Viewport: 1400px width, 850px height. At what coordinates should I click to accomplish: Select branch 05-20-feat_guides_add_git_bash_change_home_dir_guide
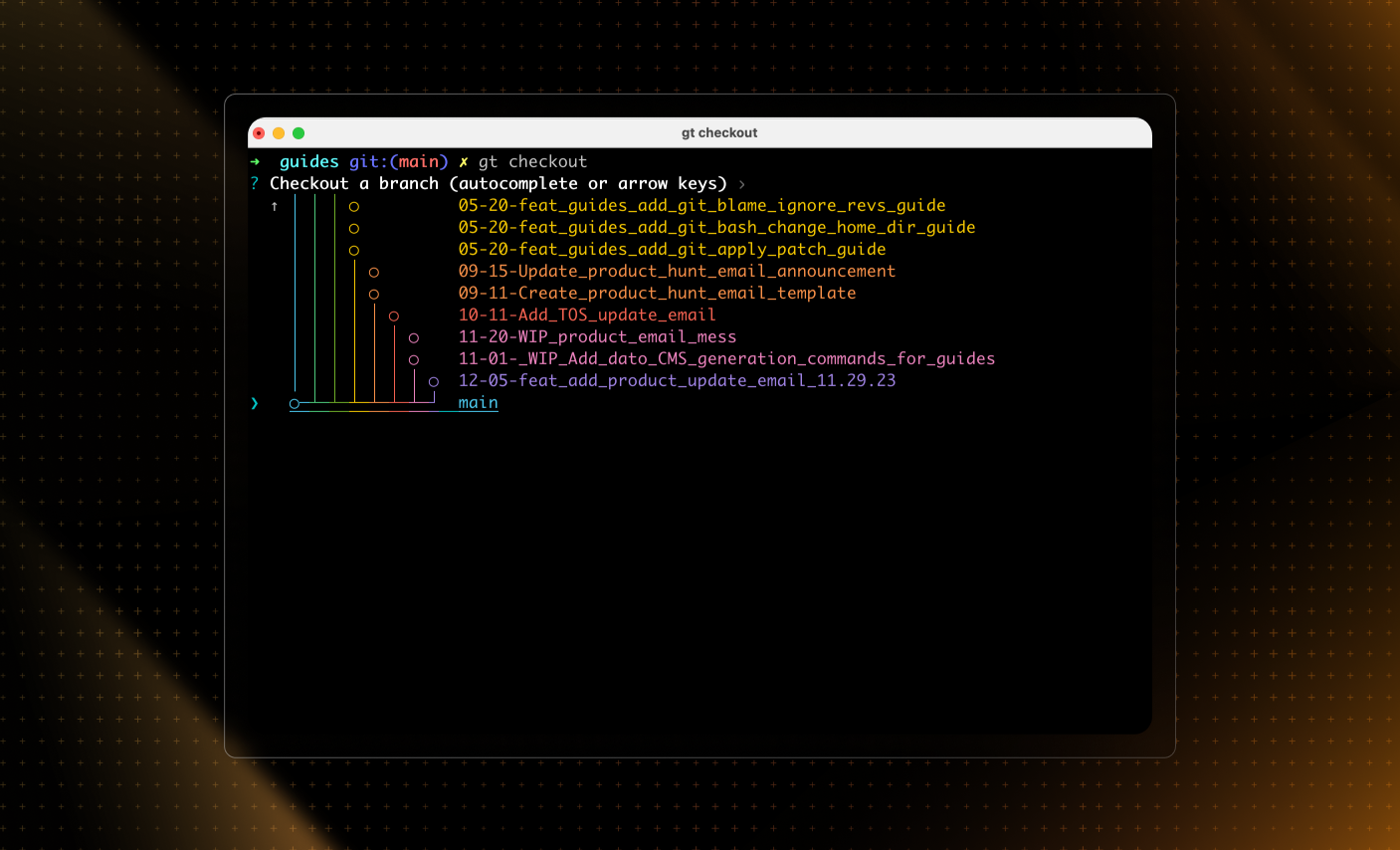pyautogui.click(x=716, y=227)
